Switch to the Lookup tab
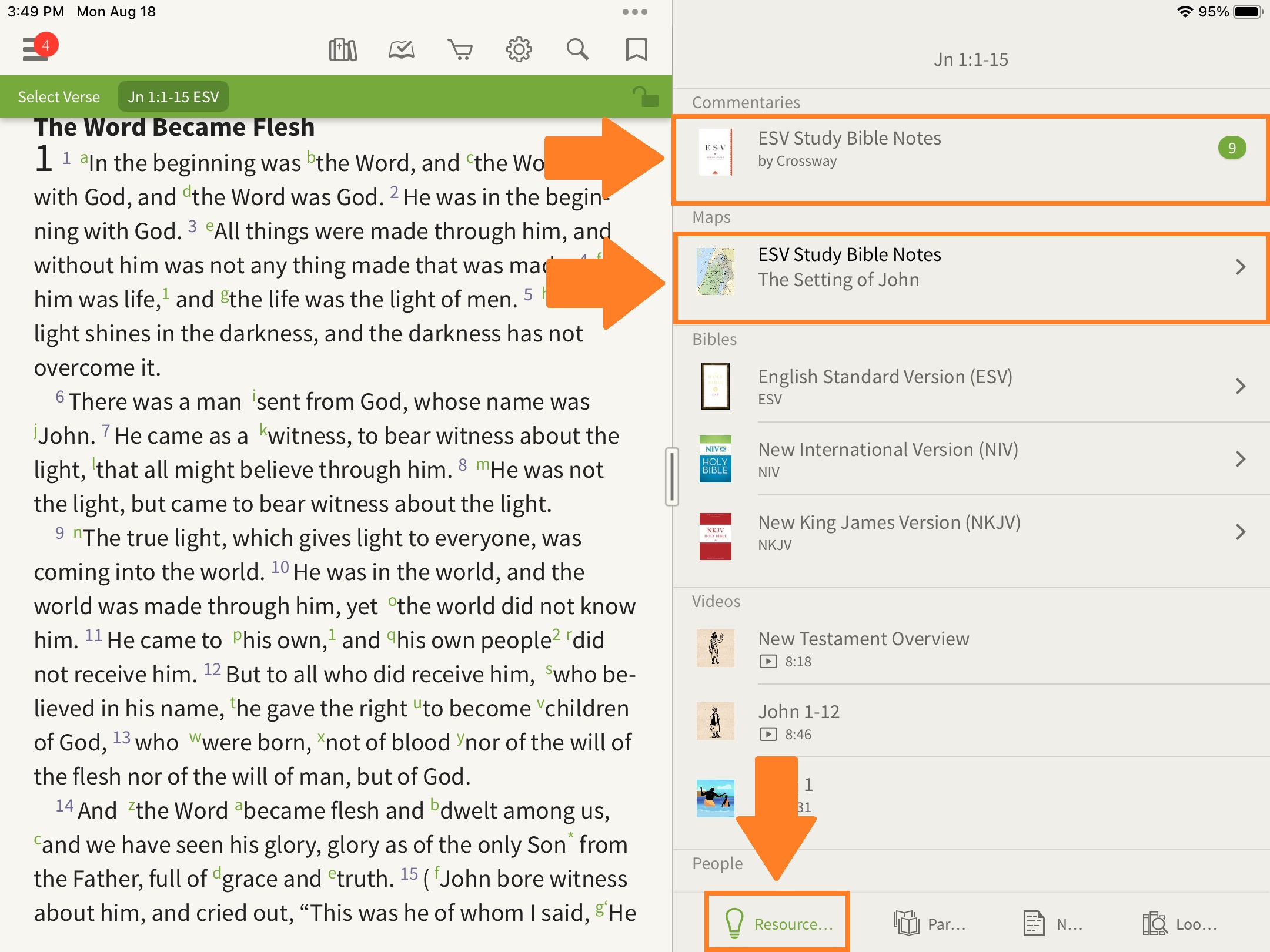The image size is (1270, 952). point(1181,924)
